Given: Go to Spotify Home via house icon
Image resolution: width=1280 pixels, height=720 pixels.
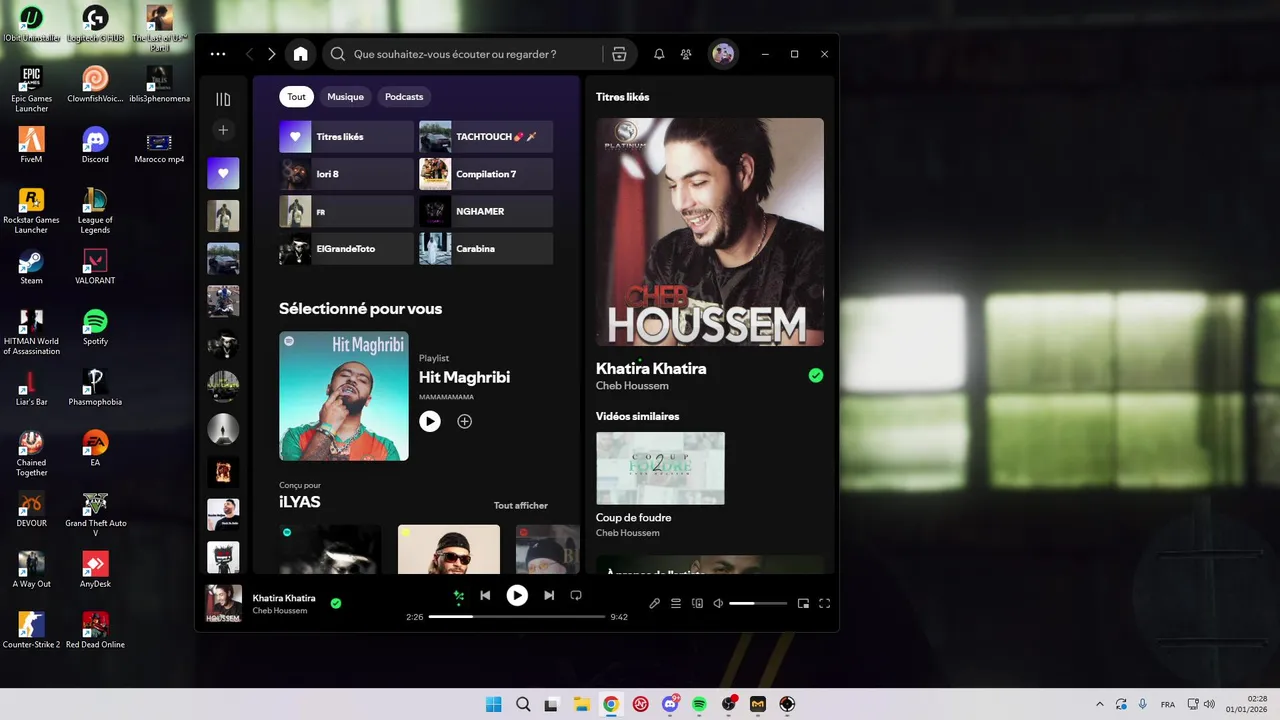Looking at the screenshot, I should pos(300,54).
